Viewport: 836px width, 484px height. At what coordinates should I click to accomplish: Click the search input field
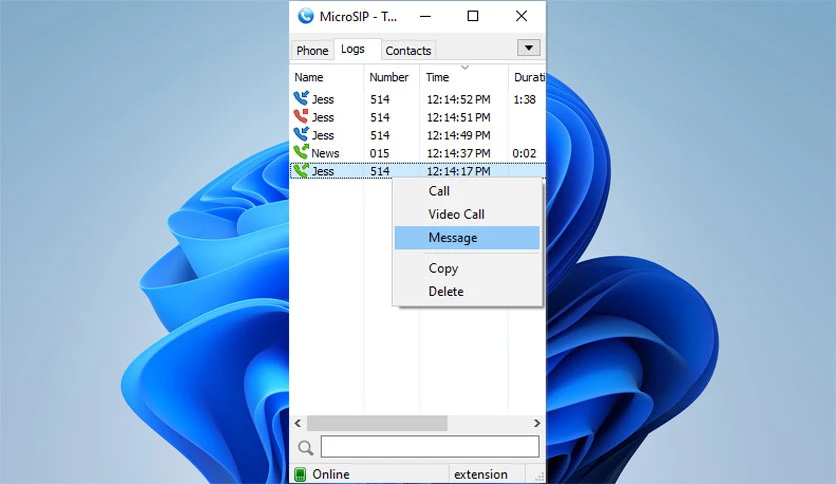pos(430,447)
